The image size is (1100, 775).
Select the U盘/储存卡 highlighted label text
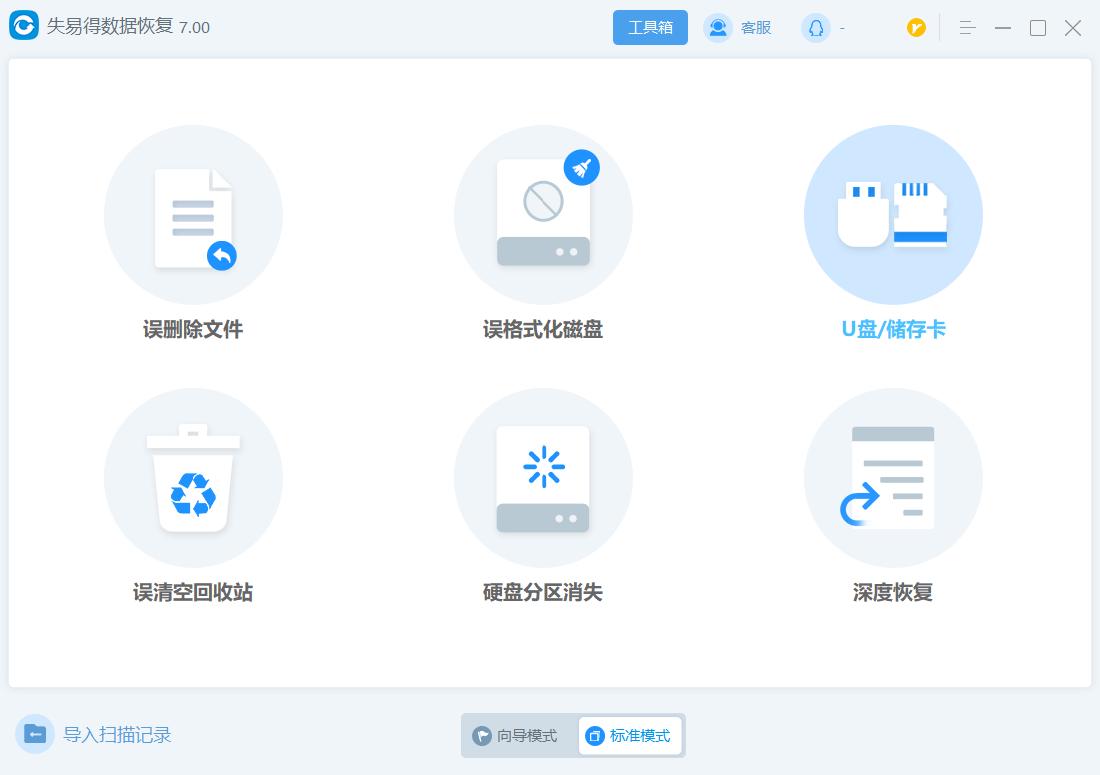[893, 328]
